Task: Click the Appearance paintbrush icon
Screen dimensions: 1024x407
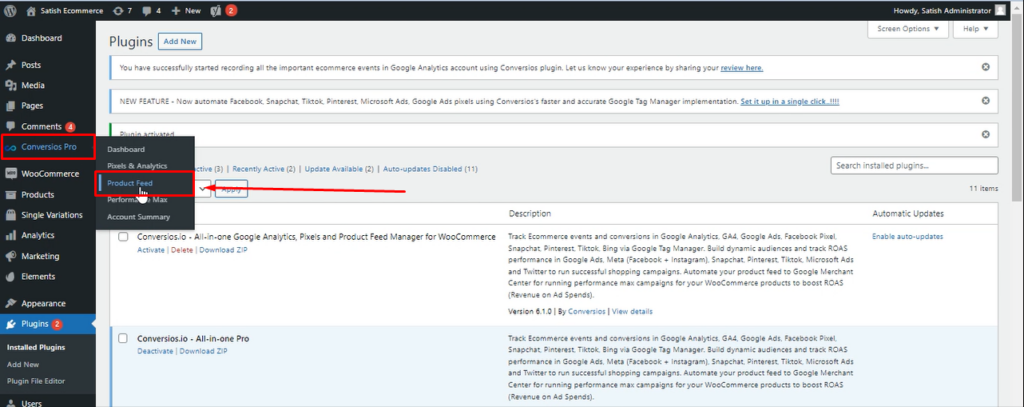Action: [10, 304]
